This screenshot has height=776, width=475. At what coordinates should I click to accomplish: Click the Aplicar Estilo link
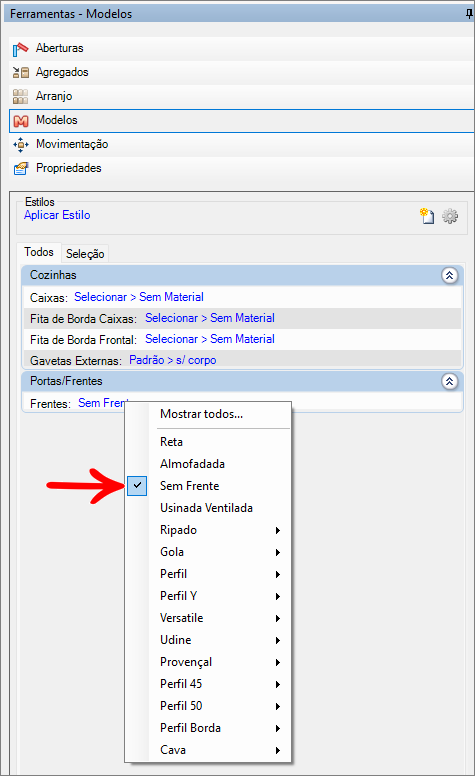tap(57, 215)
